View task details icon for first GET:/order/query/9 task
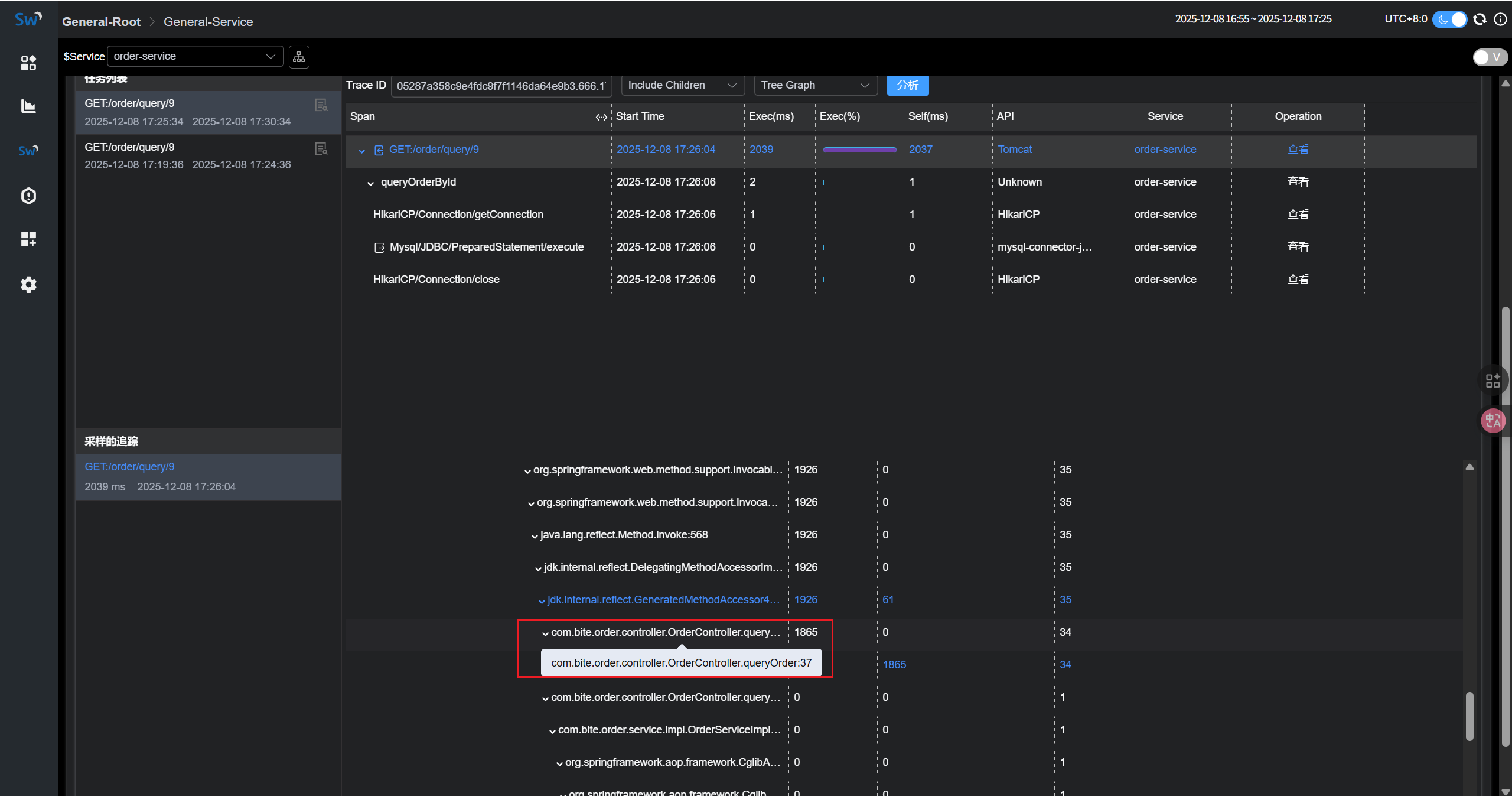1512x796 pixels. pyautogui.click(x=321, y=105)
